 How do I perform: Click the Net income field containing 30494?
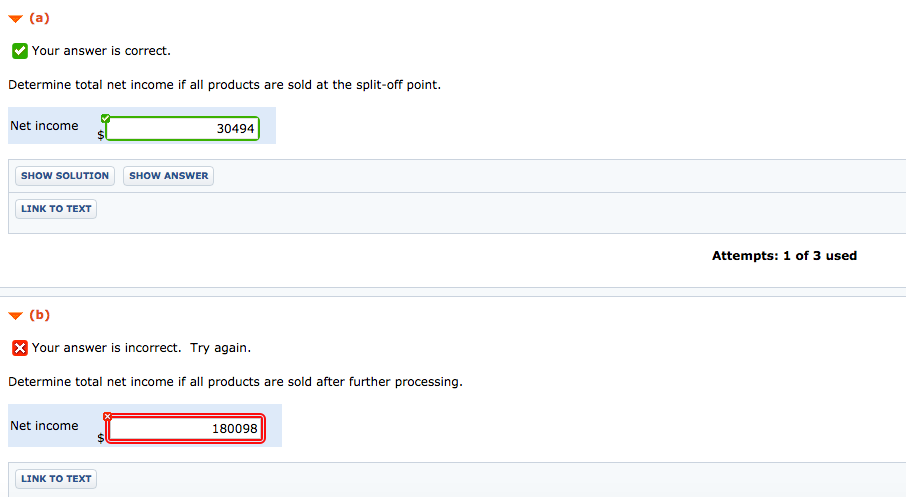(183, 128)
